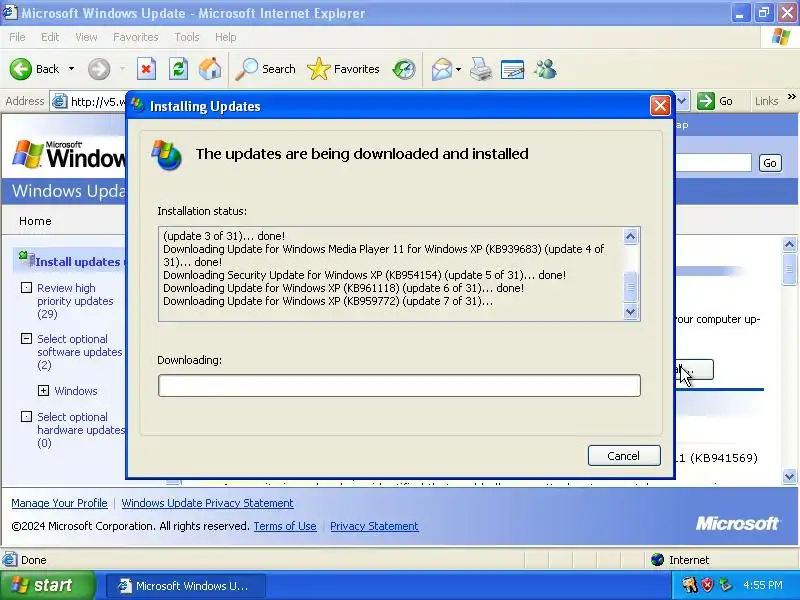Image resolution: width=800 pixels, height=600 pixels.
Task: Click the Internet zone globe icon in status bar
Action: pos(657,560)
